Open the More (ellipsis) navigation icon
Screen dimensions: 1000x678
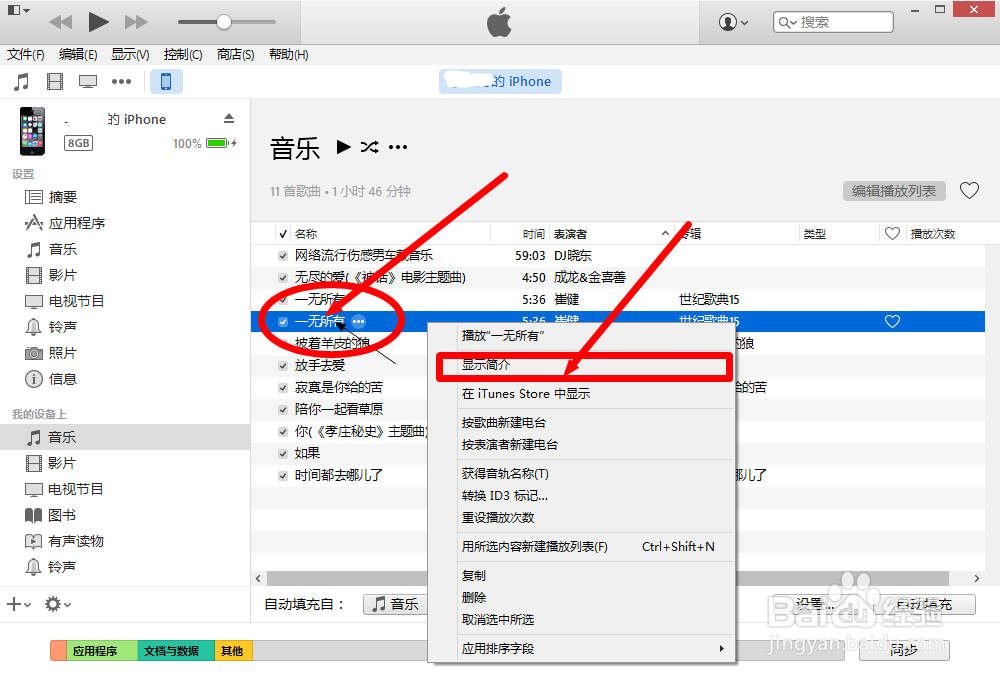(x=120, y=81)
